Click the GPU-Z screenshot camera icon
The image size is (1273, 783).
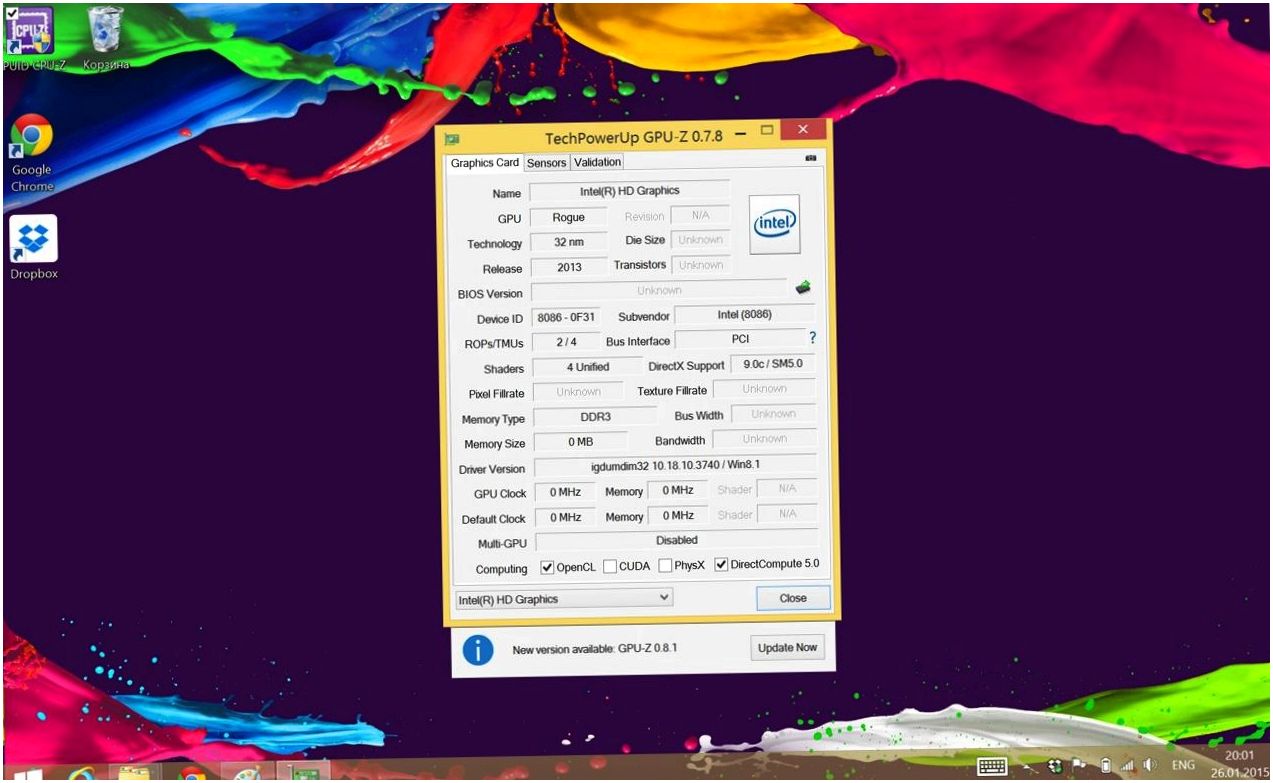pos(810,159)
